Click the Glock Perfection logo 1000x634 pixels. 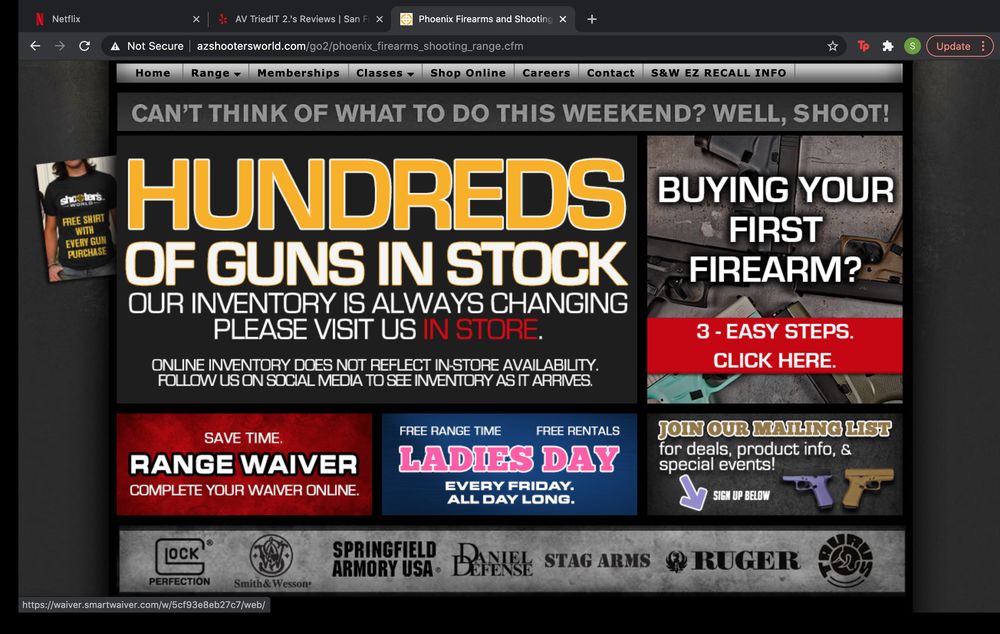click(181, 562)
